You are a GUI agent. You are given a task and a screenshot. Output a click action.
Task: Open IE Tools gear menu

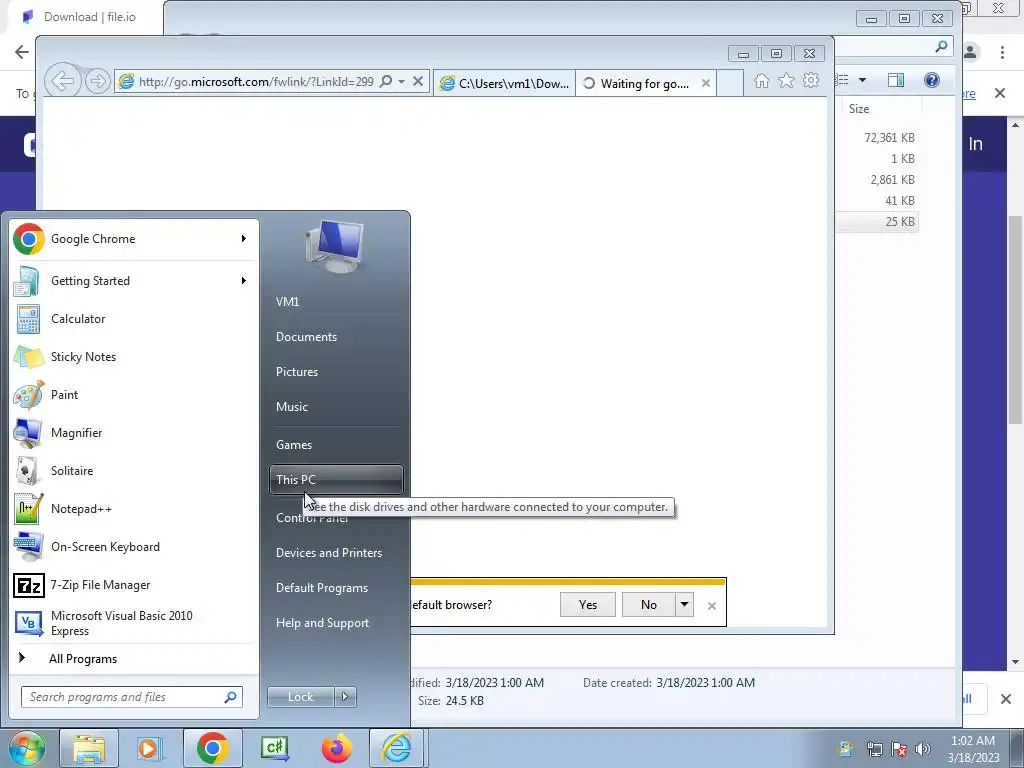pos(811,80)
